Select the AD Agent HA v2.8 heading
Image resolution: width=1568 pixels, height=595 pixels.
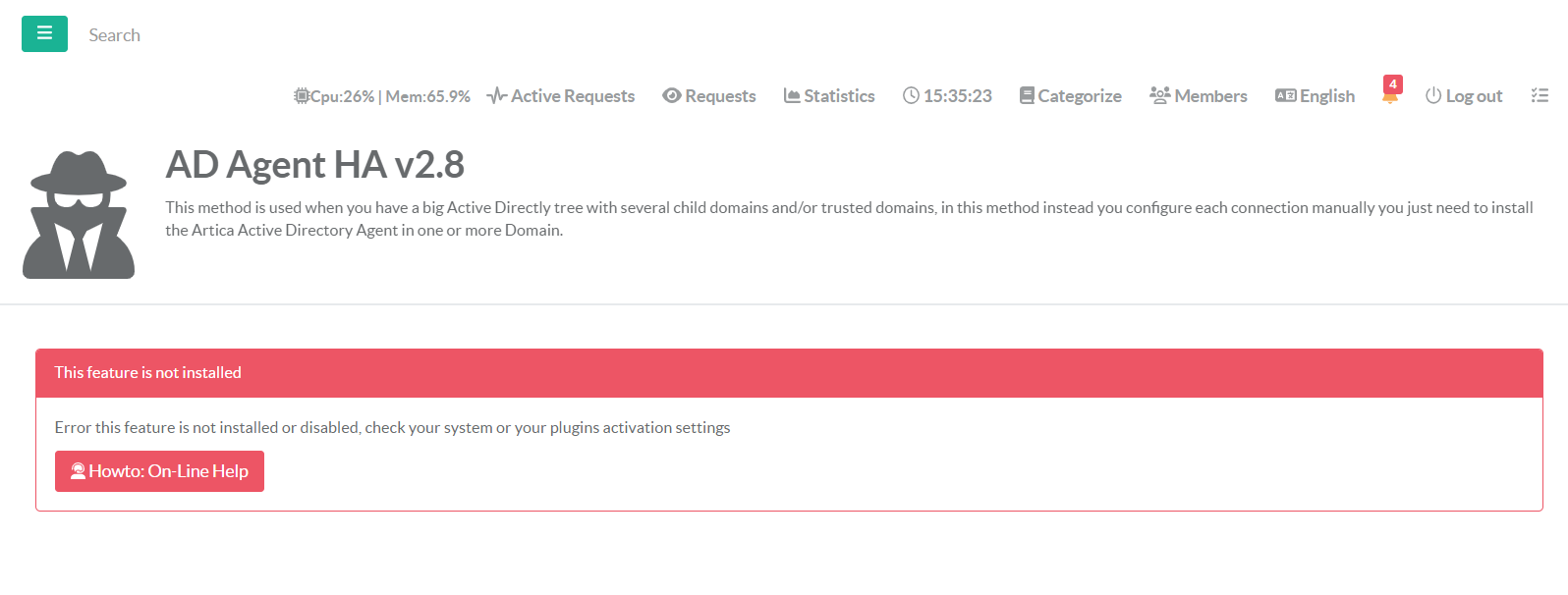click(314, 165)
